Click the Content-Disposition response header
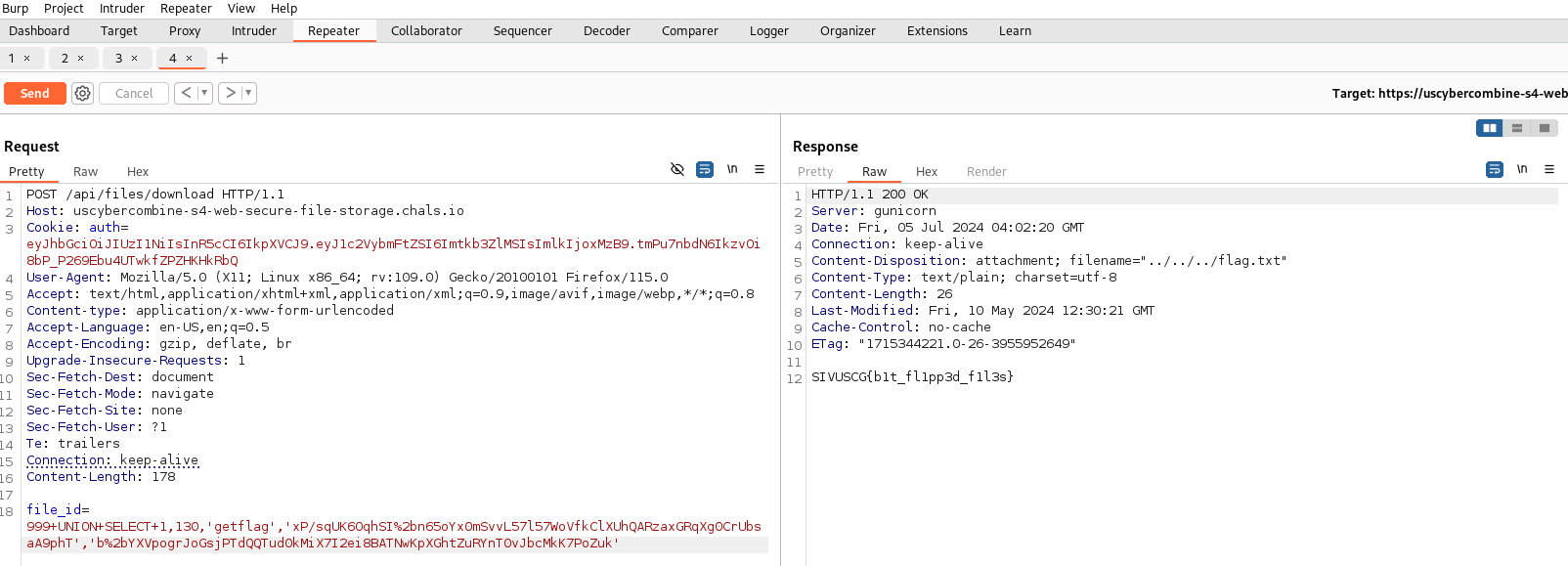The width and height of the screenshot is (1568, 566). pos(1049,261)
